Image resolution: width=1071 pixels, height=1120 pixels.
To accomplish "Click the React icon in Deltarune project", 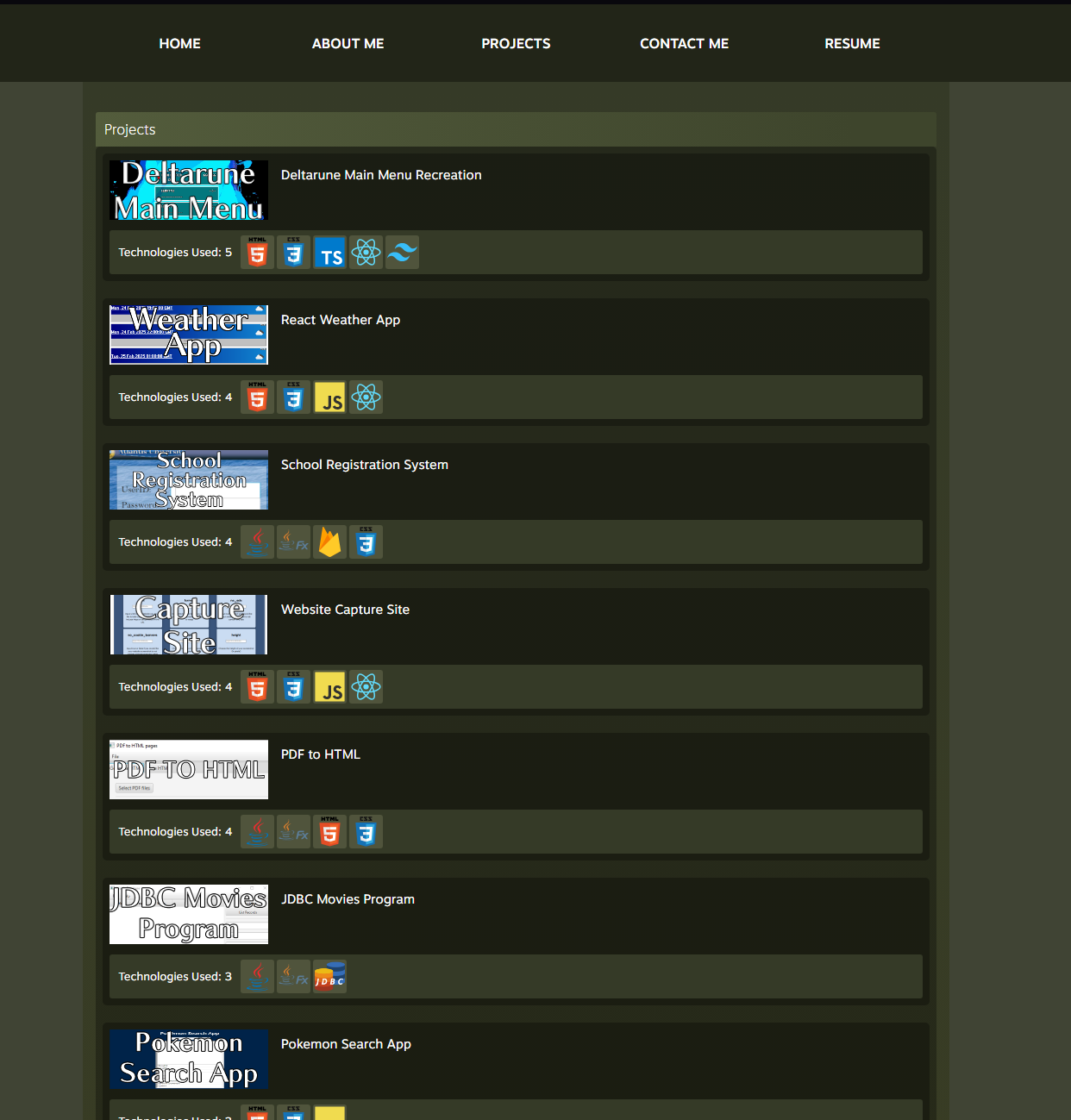I will tap(366, 253).
